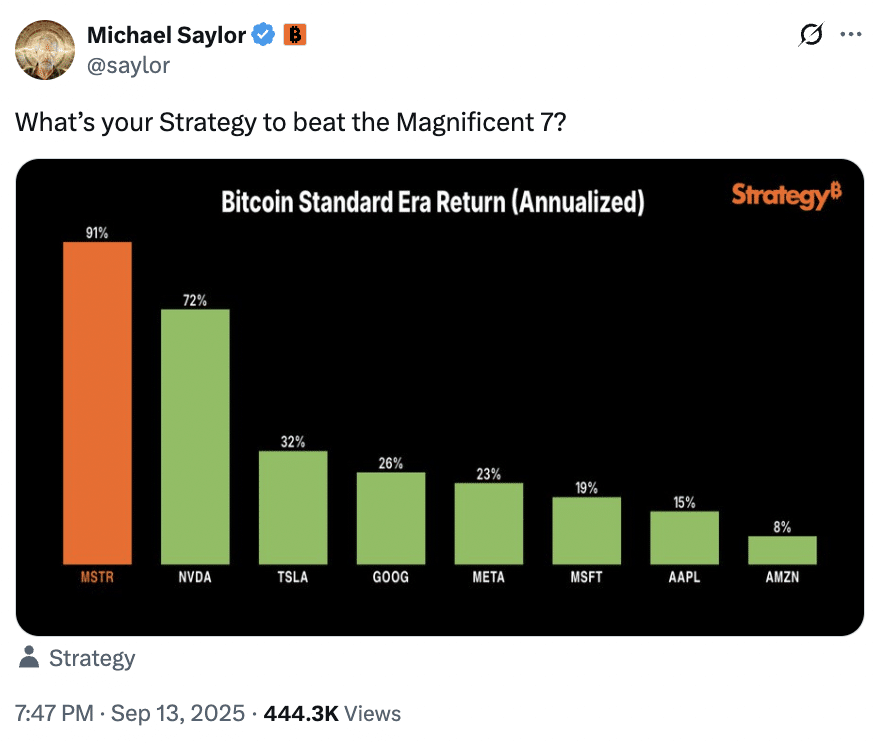Open the Michael Saylor display name
The height and width of the screenshot is (744, 886).
point(166,36)
